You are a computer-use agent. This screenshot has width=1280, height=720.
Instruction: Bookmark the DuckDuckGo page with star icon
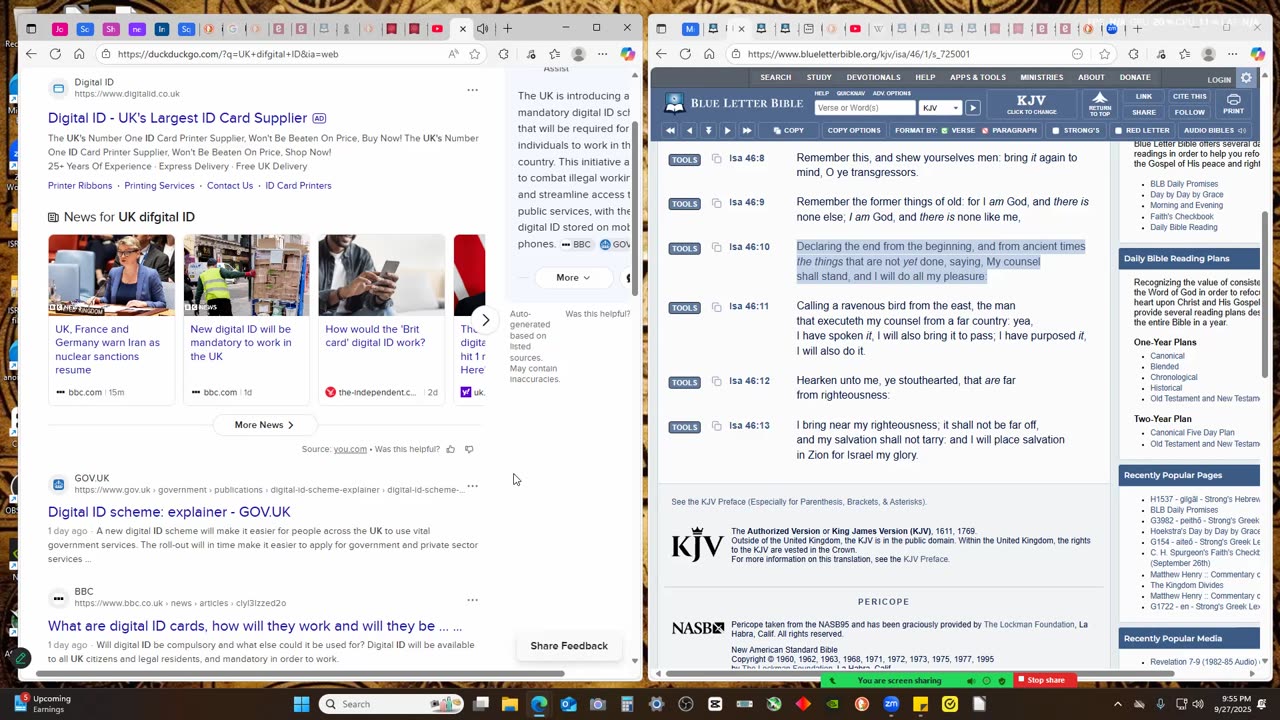click(x=475, y=54)
